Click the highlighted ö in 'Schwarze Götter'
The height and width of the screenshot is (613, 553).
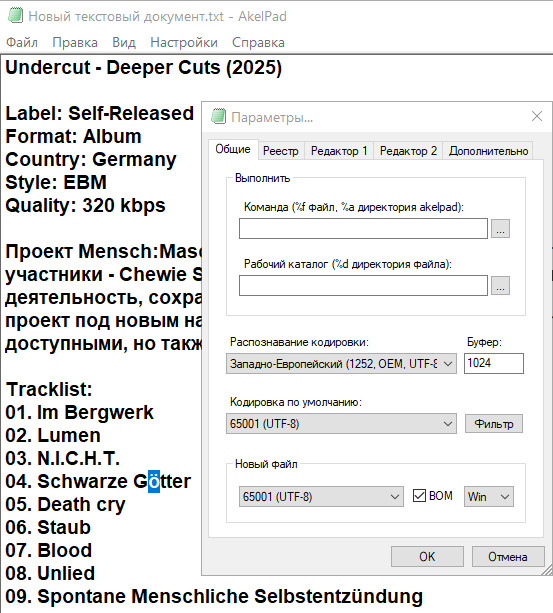click(154, 481)
